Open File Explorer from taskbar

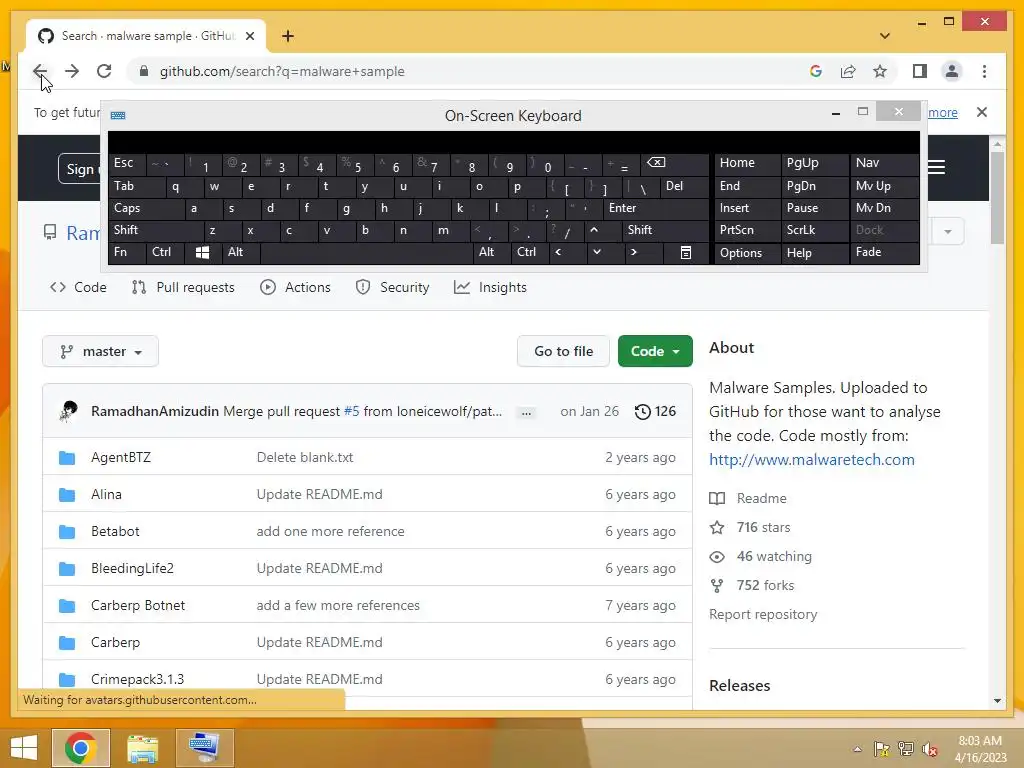coord(142,747)
